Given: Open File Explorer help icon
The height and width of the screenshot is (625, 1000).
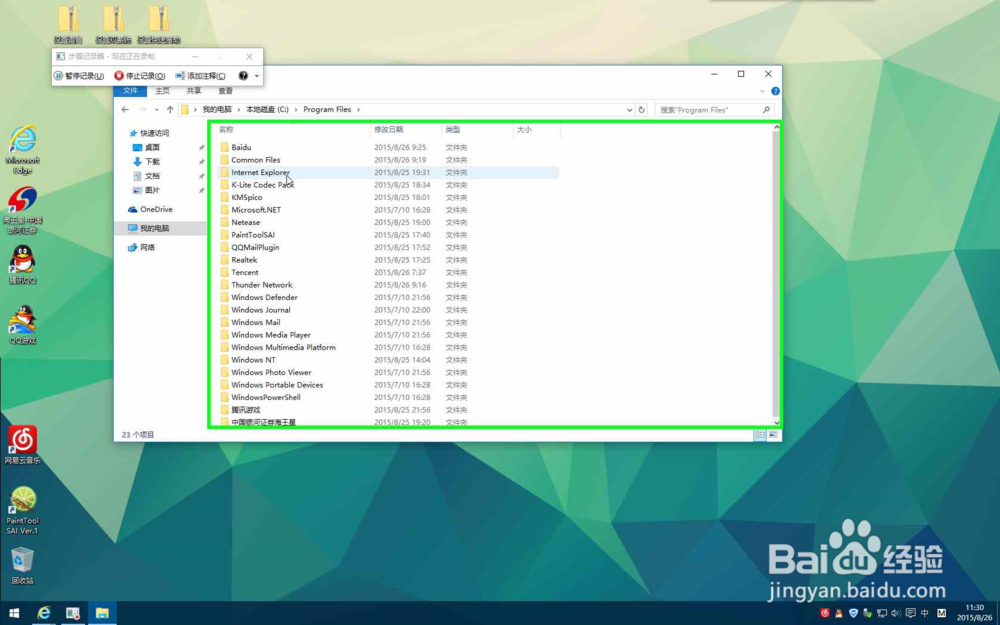Looking at the screenshot, I should coord(776,91).
